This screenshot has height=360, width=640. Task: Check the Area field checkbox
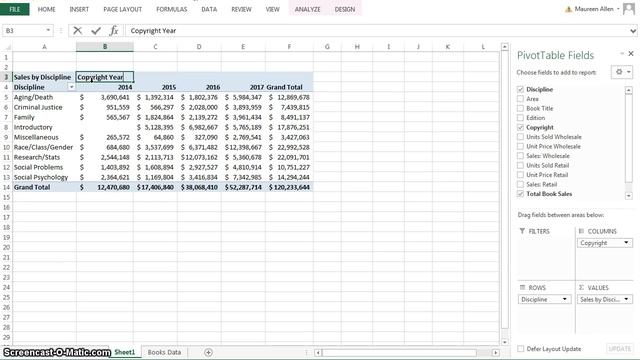tap(520, 99)
